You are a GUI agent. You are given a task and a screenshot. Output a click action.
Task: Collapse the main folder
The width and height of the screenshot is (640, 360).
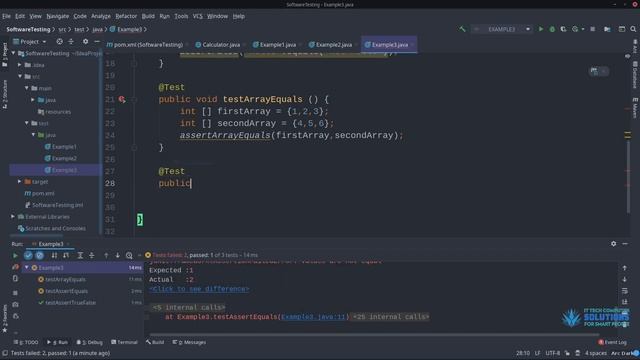(x=27, y=88)
